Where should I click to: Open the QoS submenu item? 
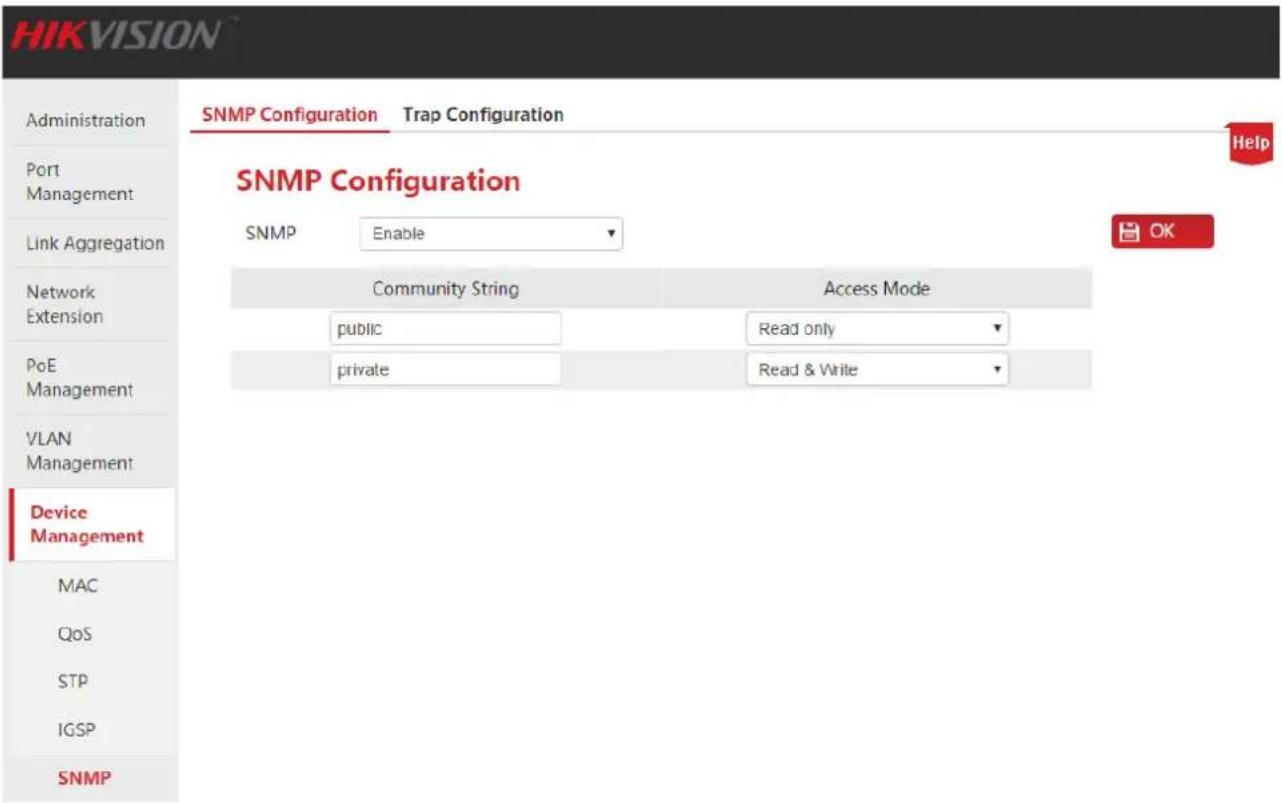tap(75, 634)
